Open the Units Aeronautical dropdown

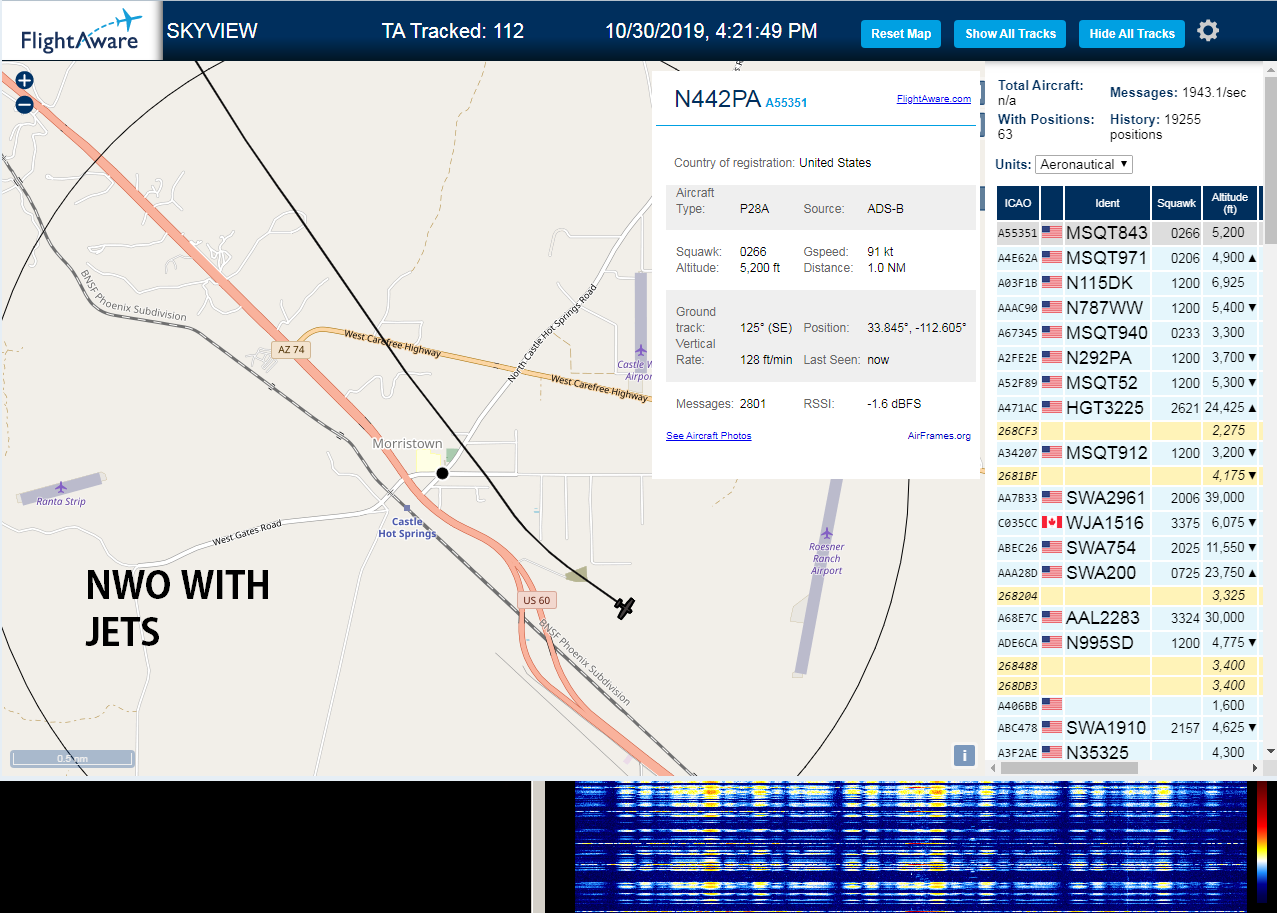pyautogui.click(x=1084, y=164)
